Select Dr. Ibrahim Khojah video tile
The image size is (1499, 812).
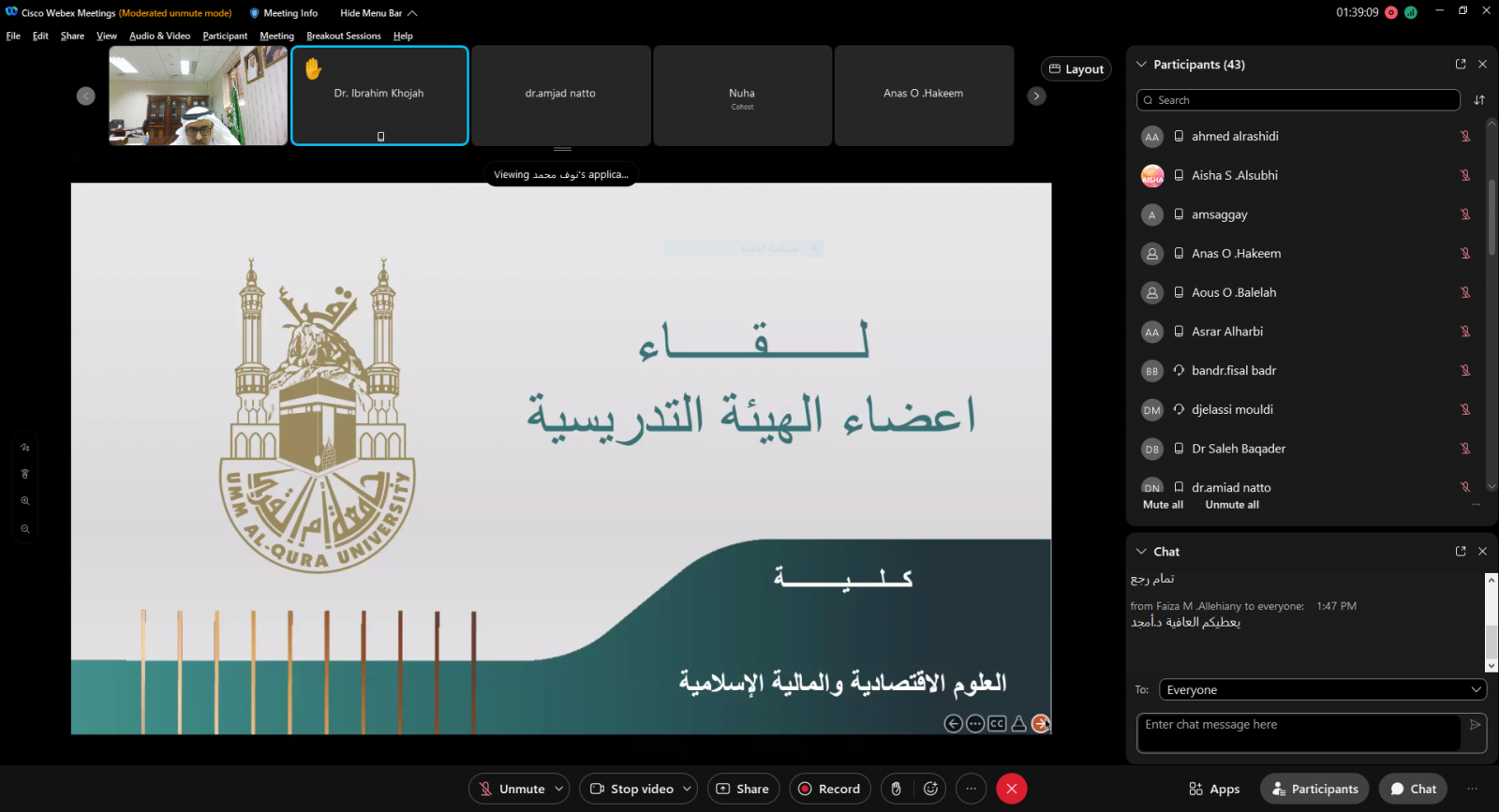coord(379,96)
